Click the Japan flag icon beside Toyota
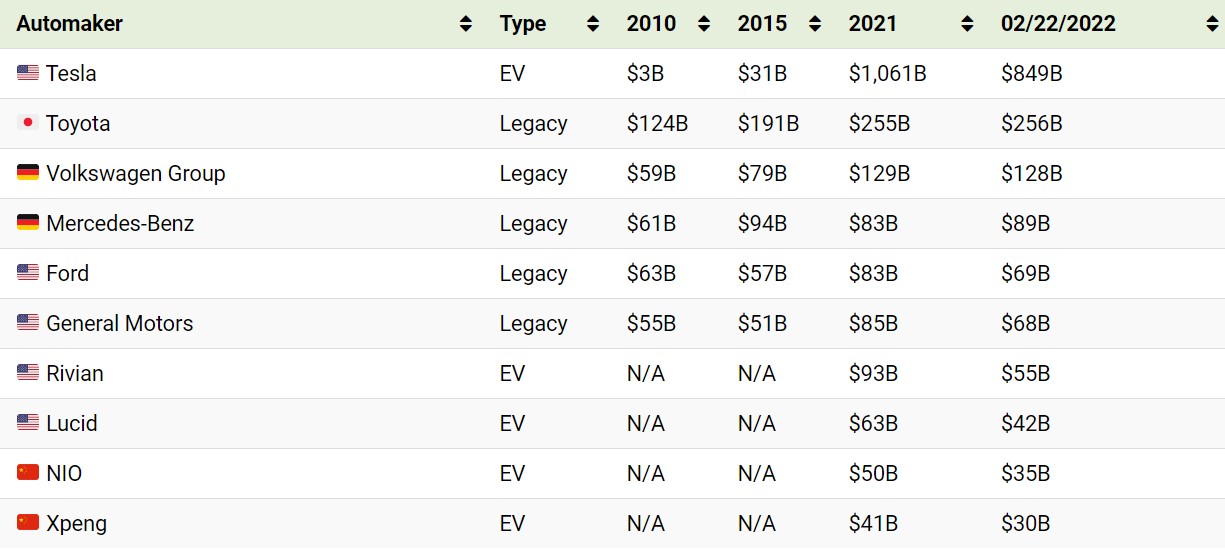1225x550 pixels. tap(28, 123)
